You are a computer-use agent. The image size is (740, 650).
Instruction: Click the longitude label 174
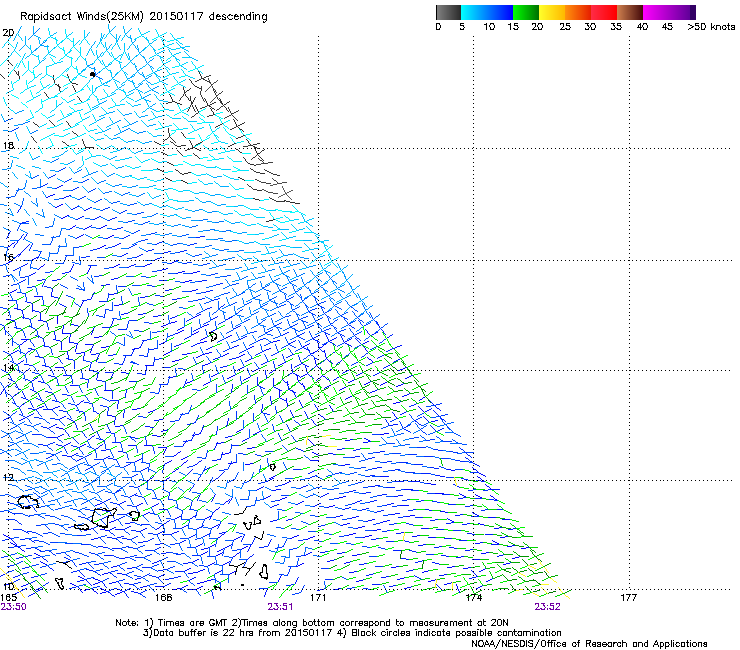[473, 598]
